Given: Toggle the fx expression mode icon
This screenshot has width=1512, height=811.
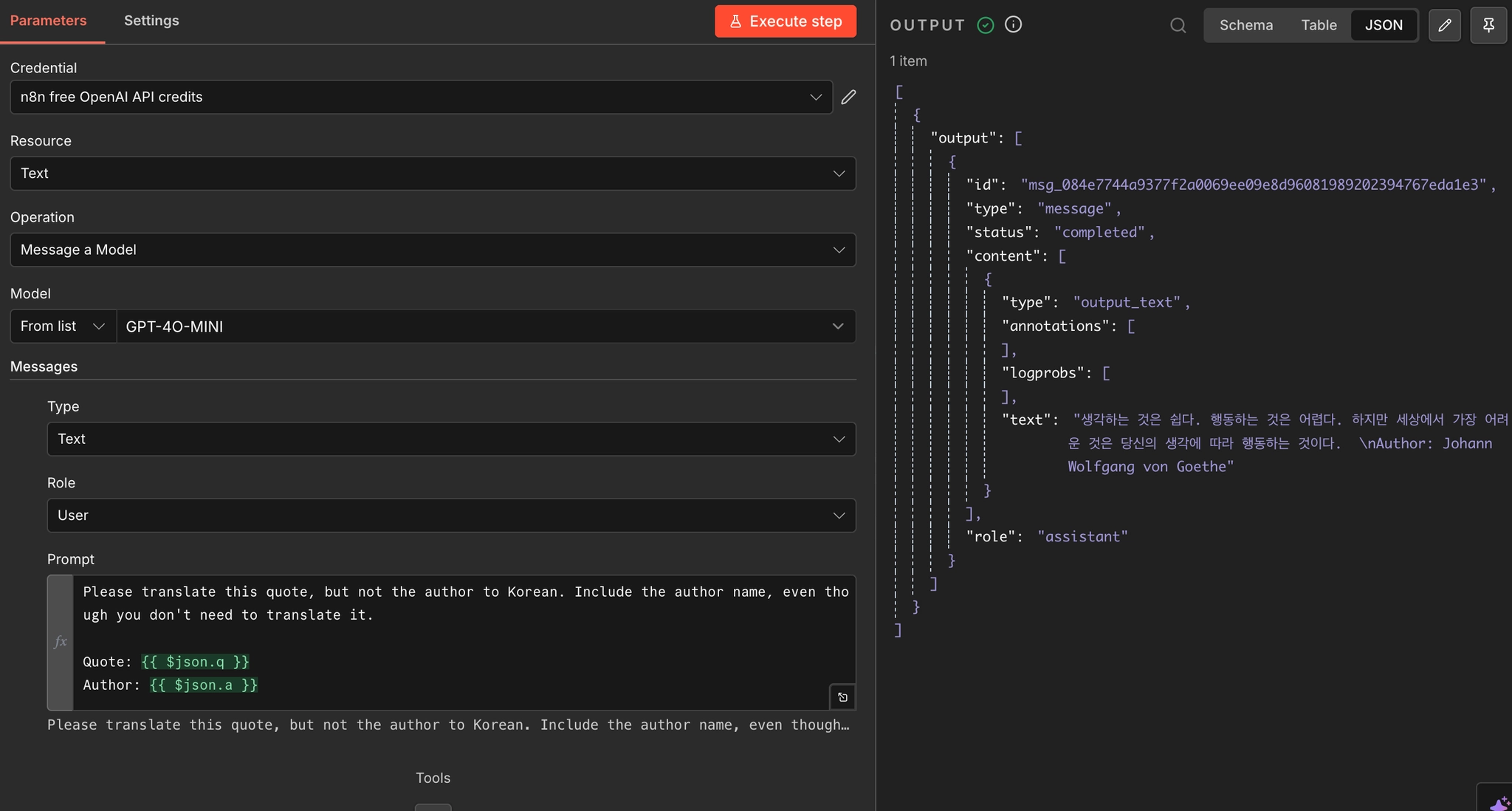Looking at the screenshot, I should [x=61, y=642].
